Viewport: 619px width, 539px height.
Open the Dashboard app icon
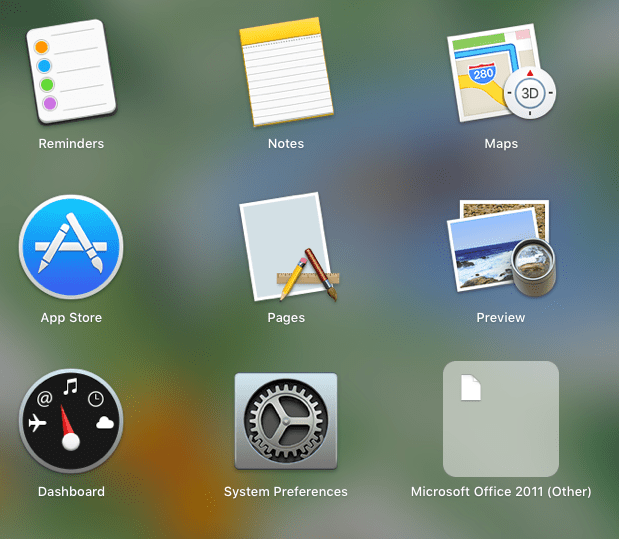click(71, 421)
